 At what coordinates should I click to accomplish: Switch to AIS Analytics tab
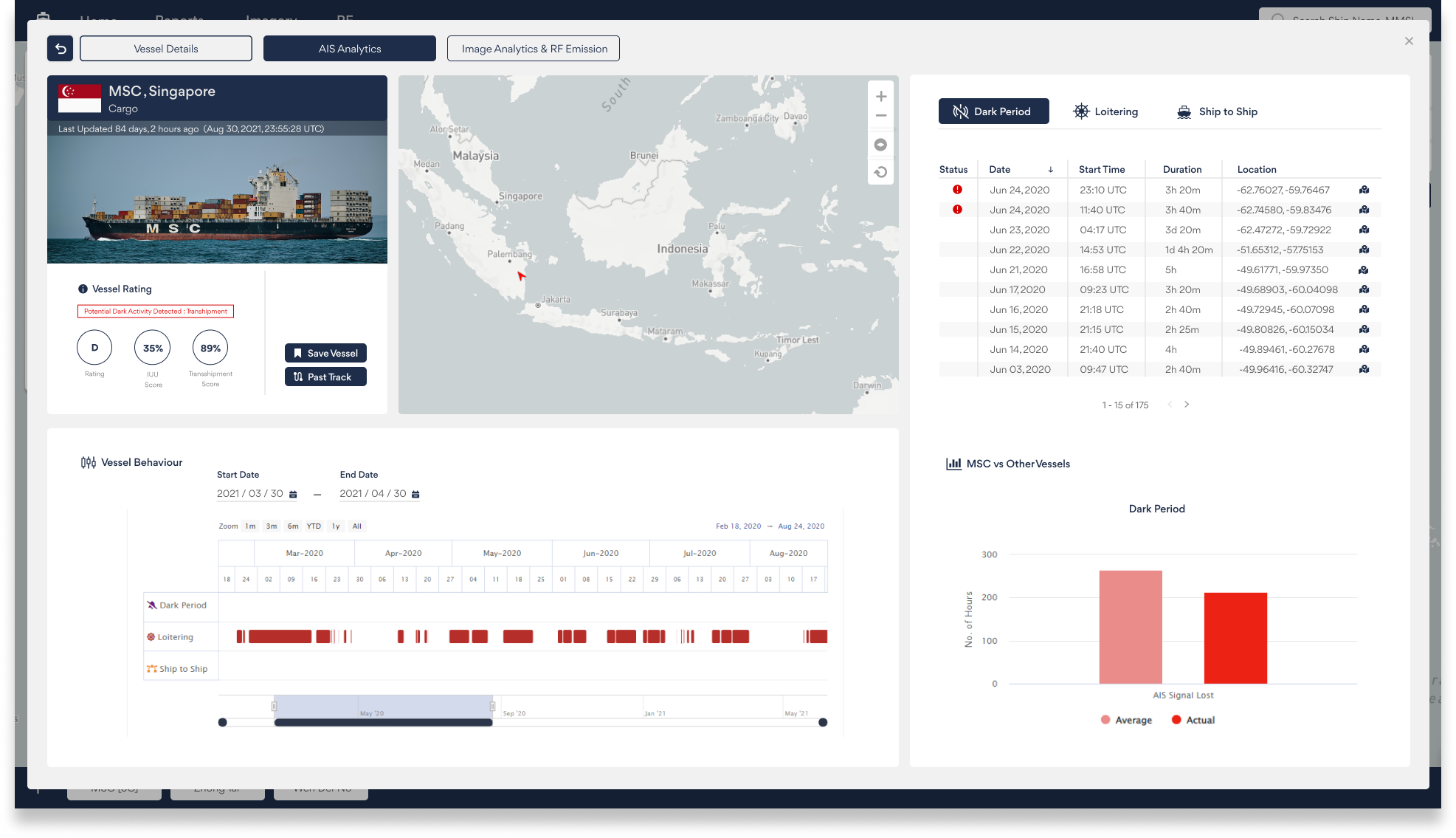tap(350, 49)
